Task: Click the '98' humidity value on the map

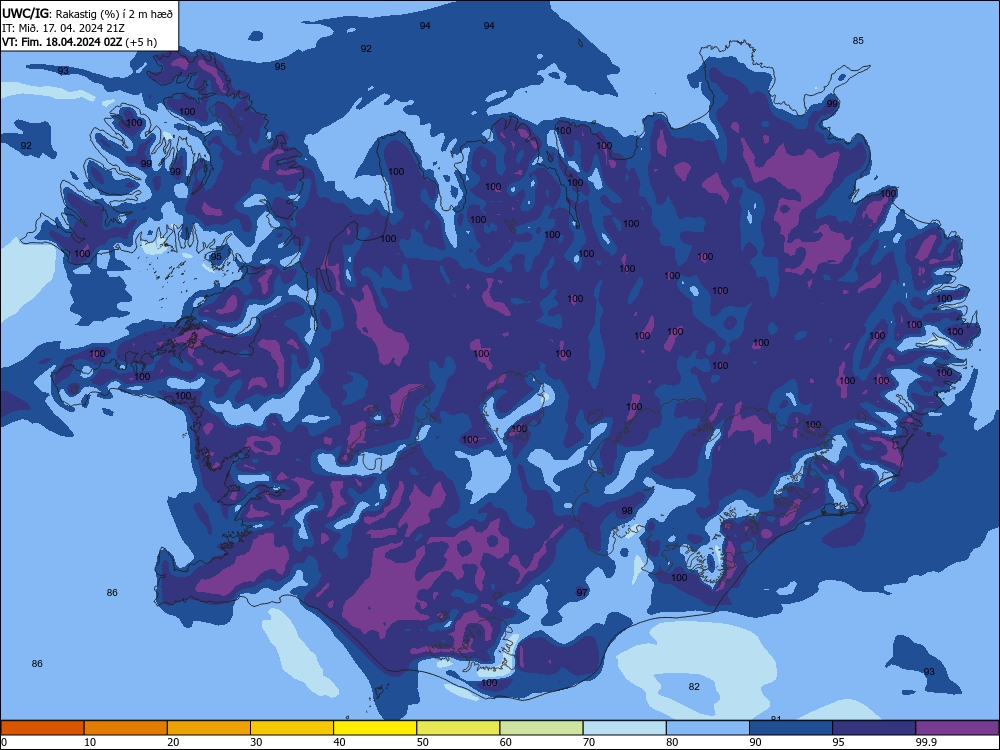Action: coord(627,511)
